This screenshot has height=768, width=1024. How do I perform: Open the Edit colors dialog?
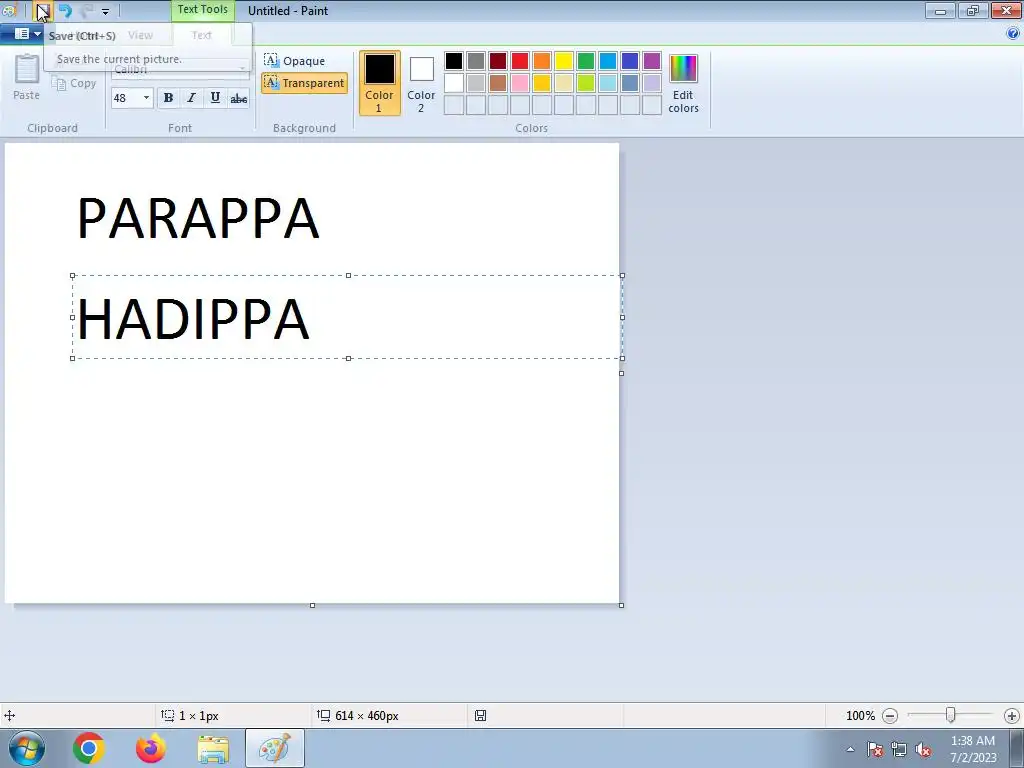[x=683, y=84]
